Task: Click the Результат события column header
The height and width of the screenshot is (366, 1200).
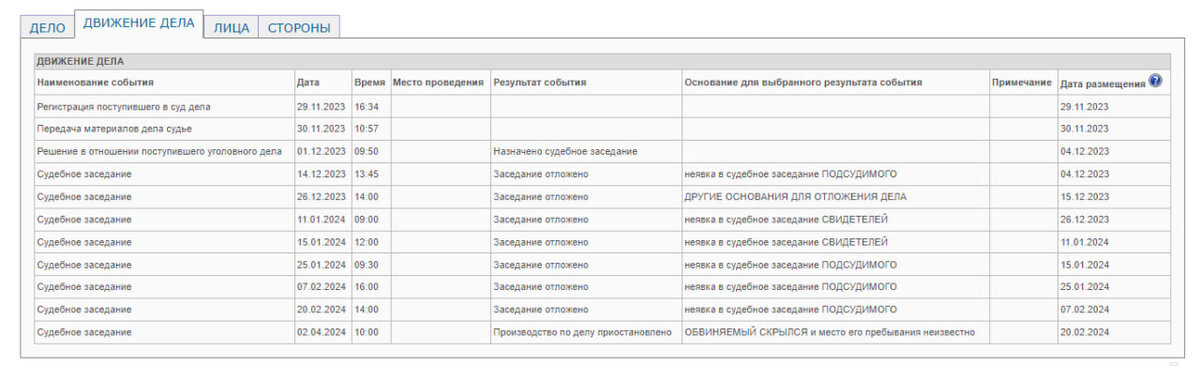Action: click(x=540, y=83)
